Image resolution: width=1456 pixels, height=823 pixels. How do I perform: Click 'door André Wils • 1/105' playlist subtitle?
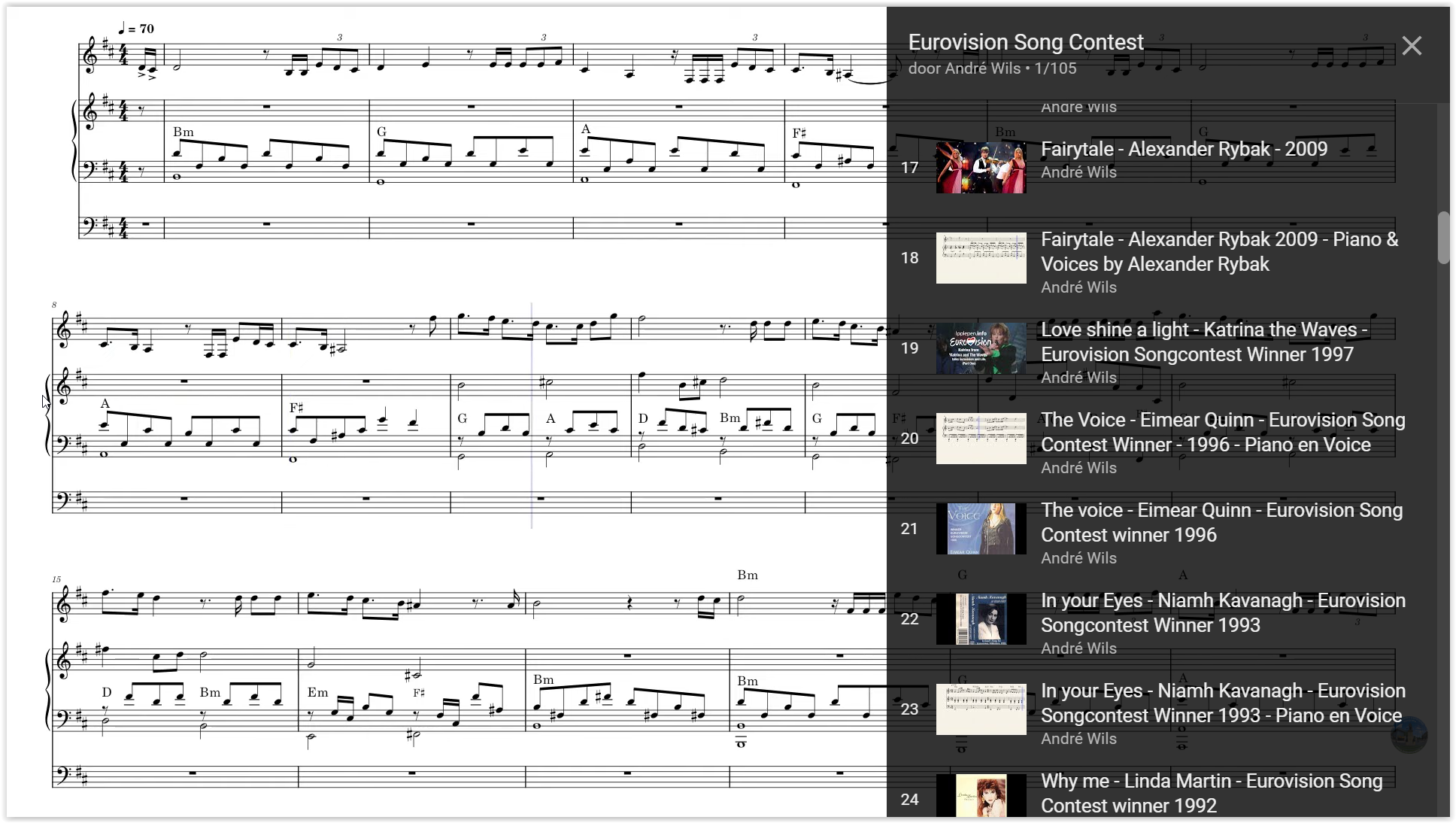tap(992, 68)
